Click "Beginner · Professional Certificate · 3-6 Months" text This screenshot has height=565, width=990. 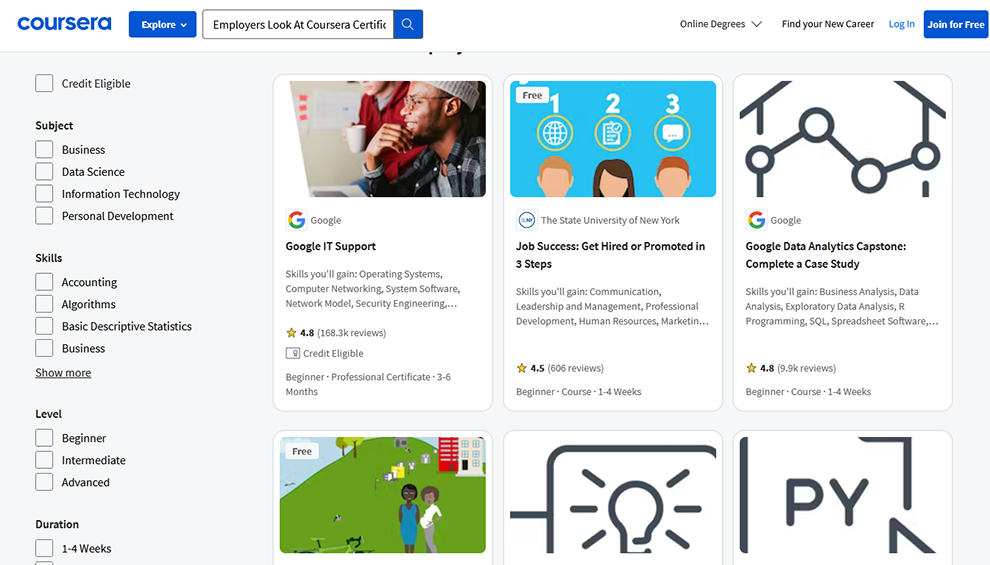pyautogui.click(x=368, y=384)
